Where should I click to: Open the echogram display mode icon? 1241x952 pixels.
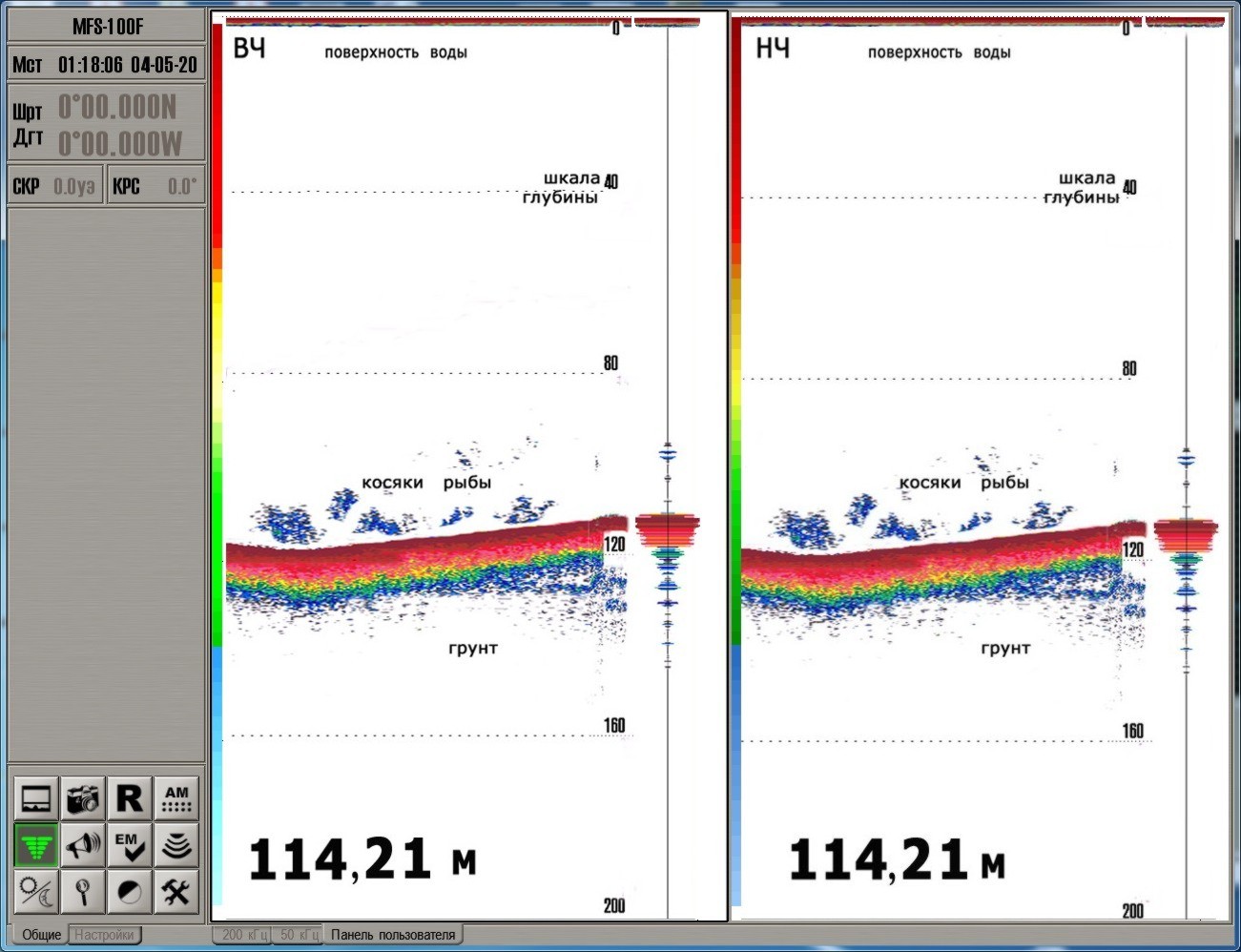(x=36, y=797)
